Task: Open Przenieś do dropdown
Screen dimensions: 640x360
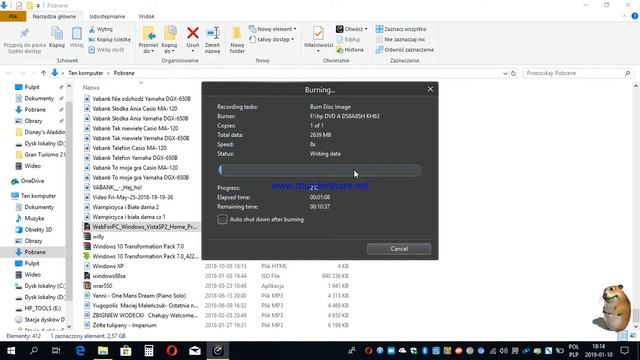Action: click(148, 40)
